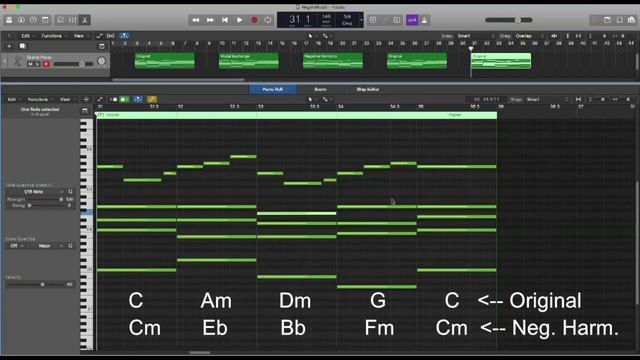Toggle Show Automation button in tracks menu bar
640x360 pixels.
pyautogui.click(x=99, y=36)
